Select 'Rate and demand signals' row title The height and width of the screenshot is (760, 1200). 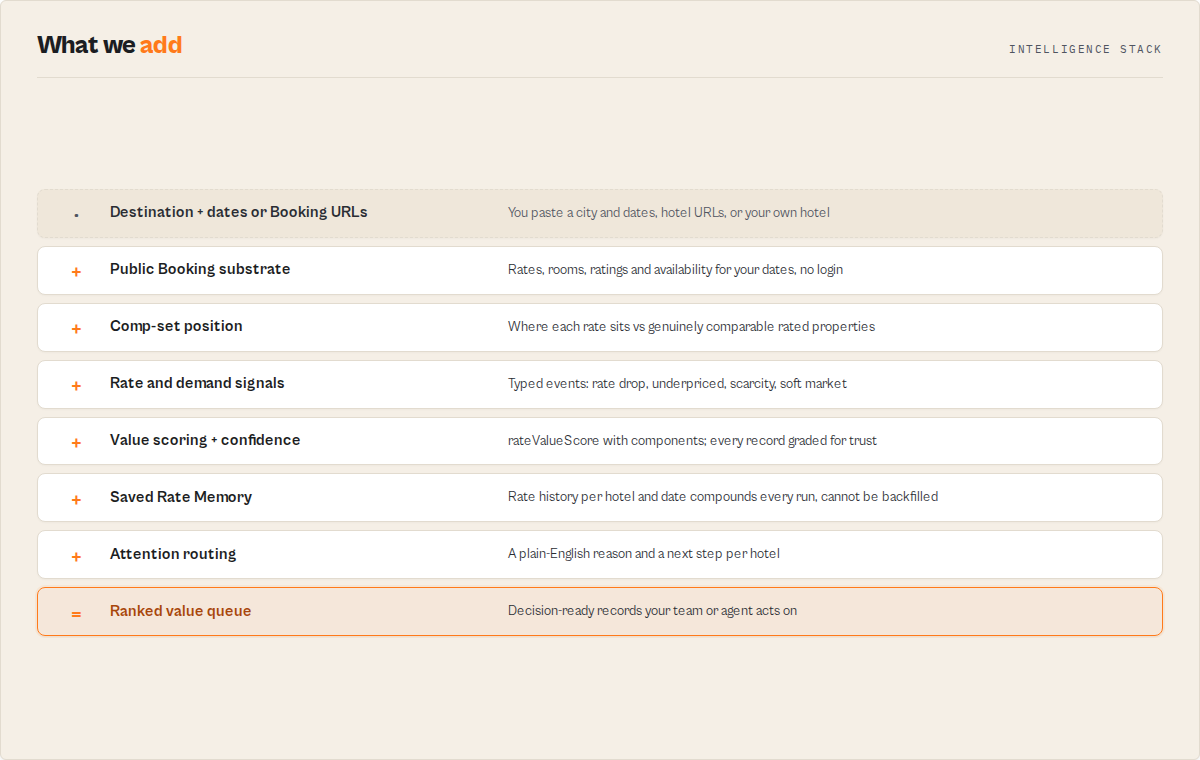pyautogui.click(x=197, y=383)
